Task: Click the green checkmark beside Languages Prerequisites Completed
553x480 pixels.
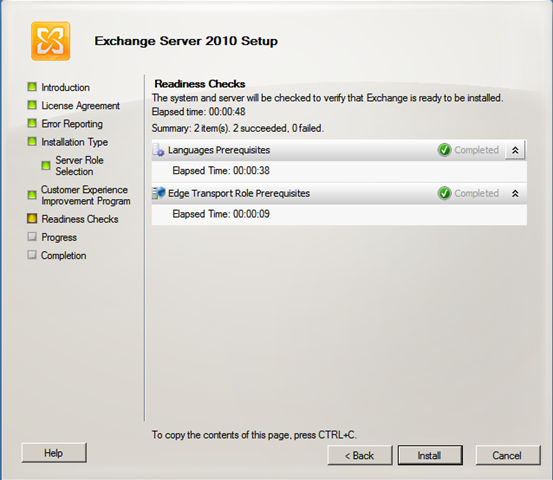Action: (444, 150)
